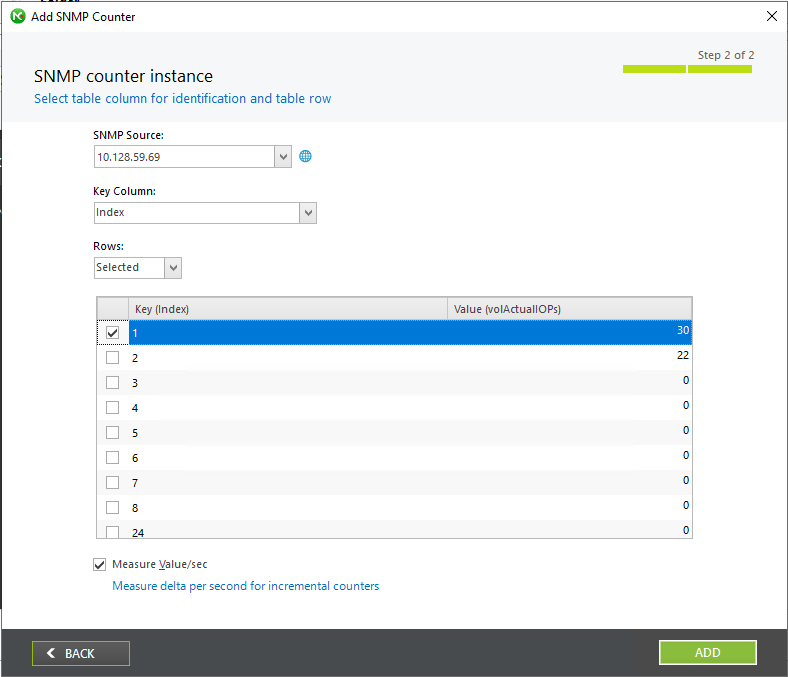Check the checkbox for row with key 3
This screenshot has width=788, height=677.
(113, 382)
